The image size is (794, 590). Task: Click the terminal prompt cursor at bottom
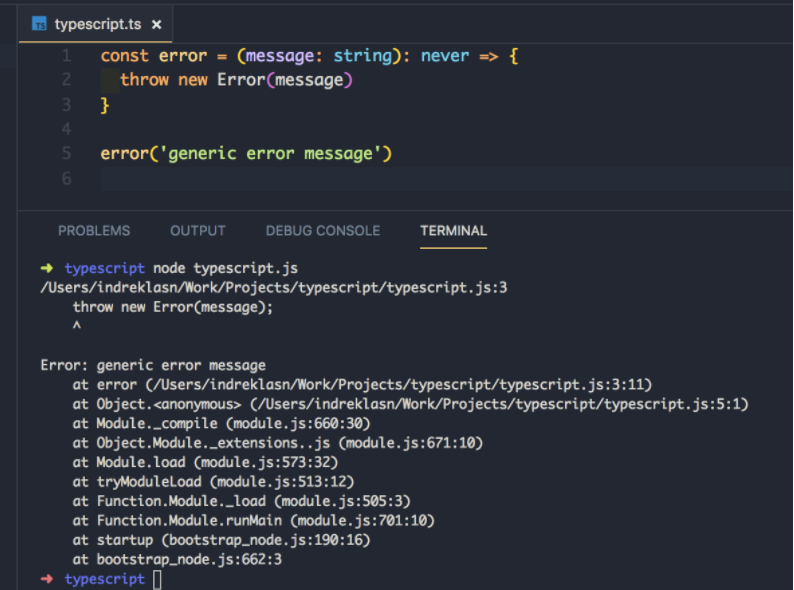tap(157, 579)
